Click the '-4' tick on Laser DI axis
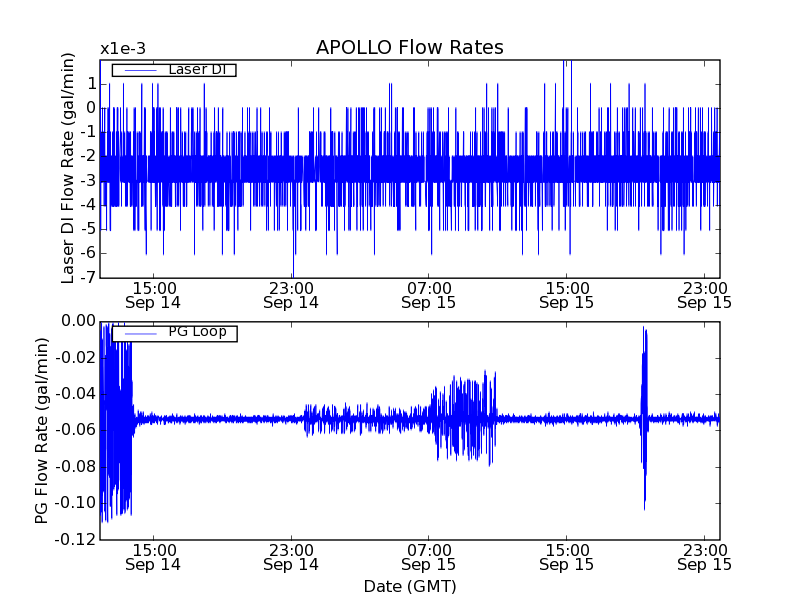The image size is (800, 600). coord(88,205)
